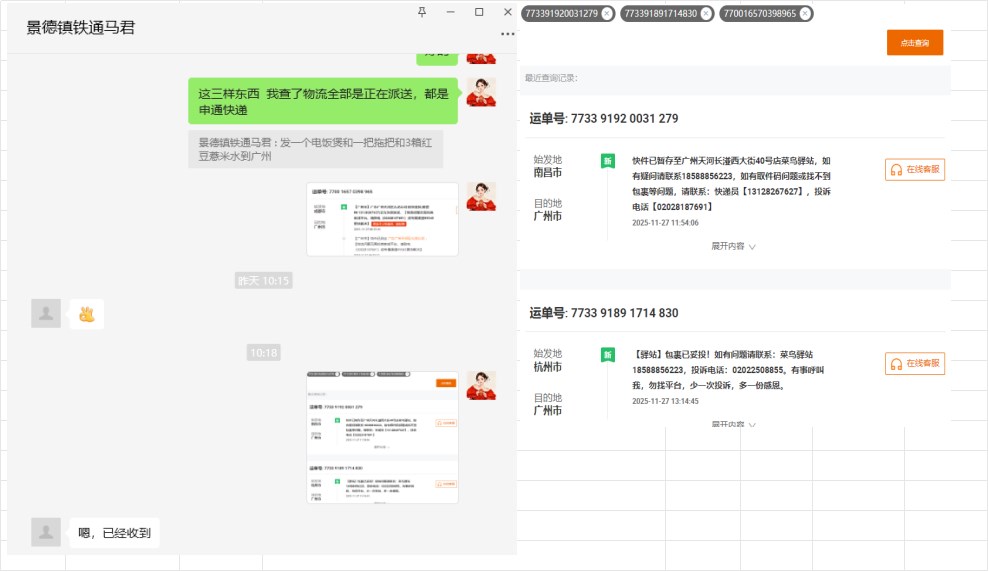
Task: Select the 773391920031279 tracking number chip
Action: 560,14
